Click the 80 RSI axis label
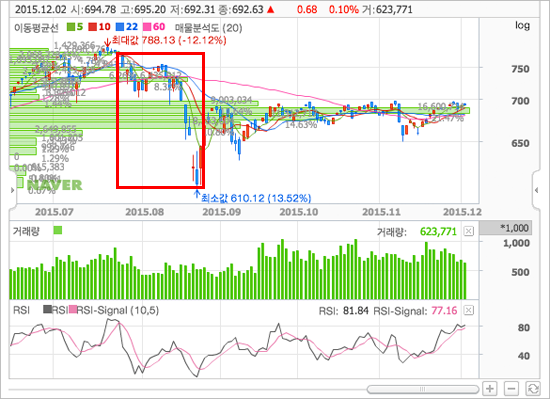This screenshot has width=550, height=399. [x=523, y=327]
